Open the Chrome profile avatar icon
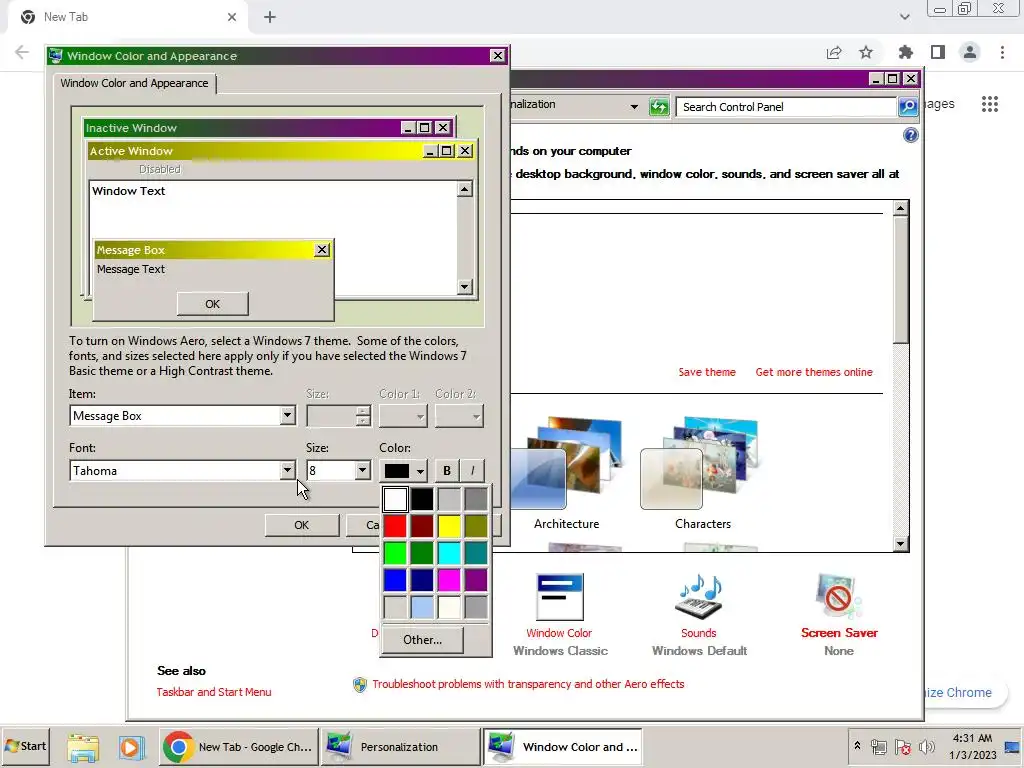Screen dimensions: 1024x768 click(x=970, y=52)
